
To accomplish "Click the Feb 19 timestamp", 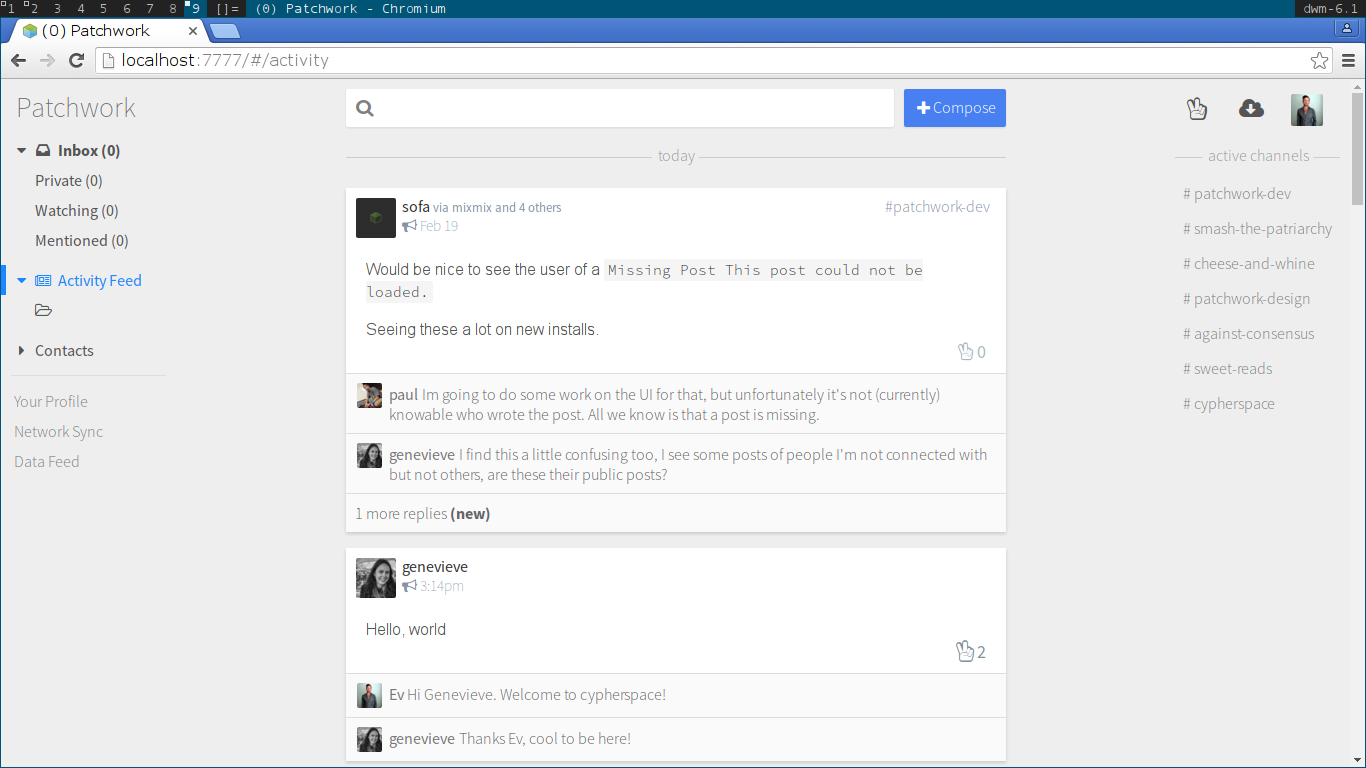I will tap(439, 226).
